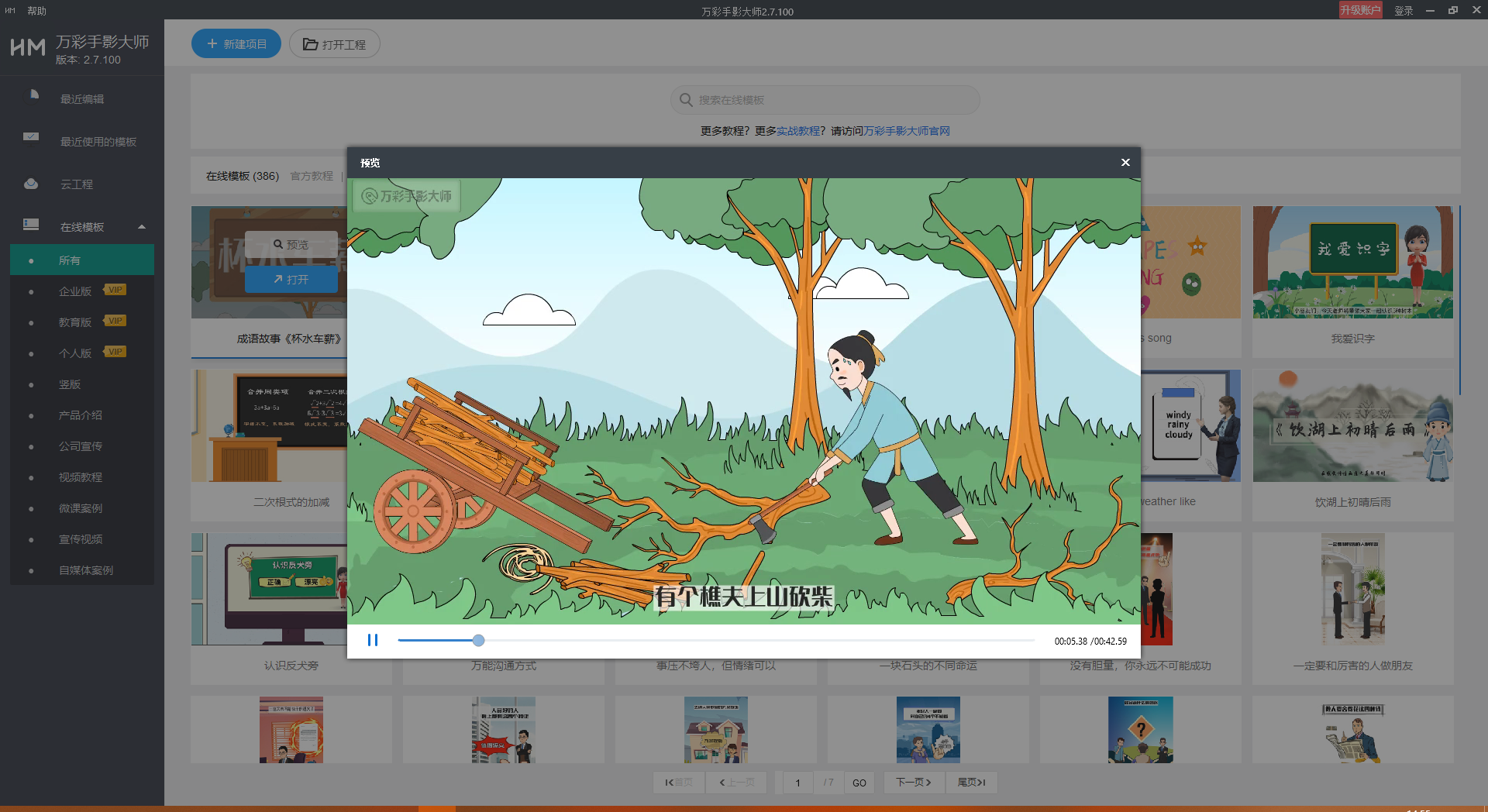This screenshot has height=812, width=1488.
Task: Open Recently Used Templates in sidebar
Action: (x=98, y=142)
